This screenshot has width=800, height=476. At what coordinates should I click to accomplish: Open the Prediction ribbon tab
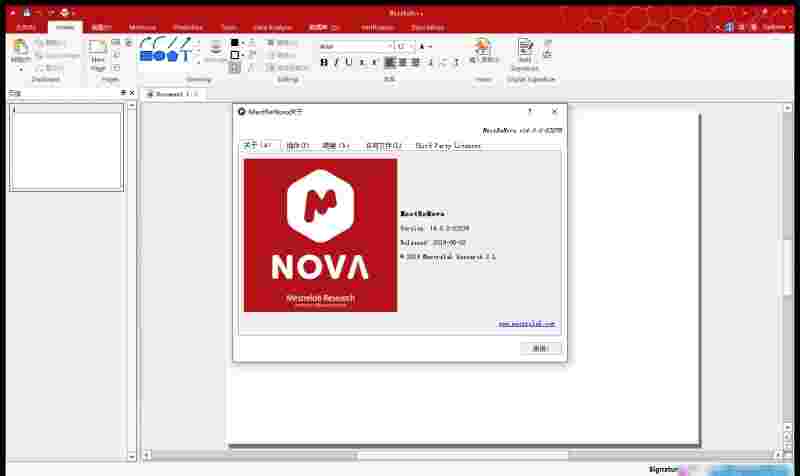point(188,28)
